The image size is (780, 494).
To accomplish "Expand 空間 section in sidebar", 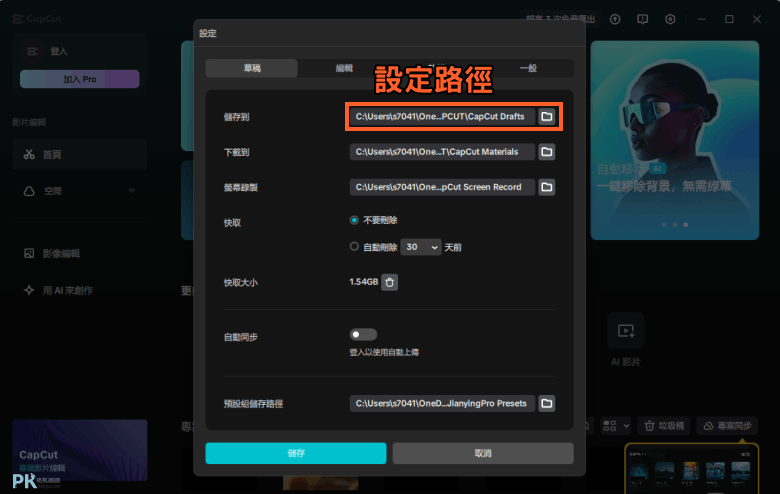I will (132, 191).
